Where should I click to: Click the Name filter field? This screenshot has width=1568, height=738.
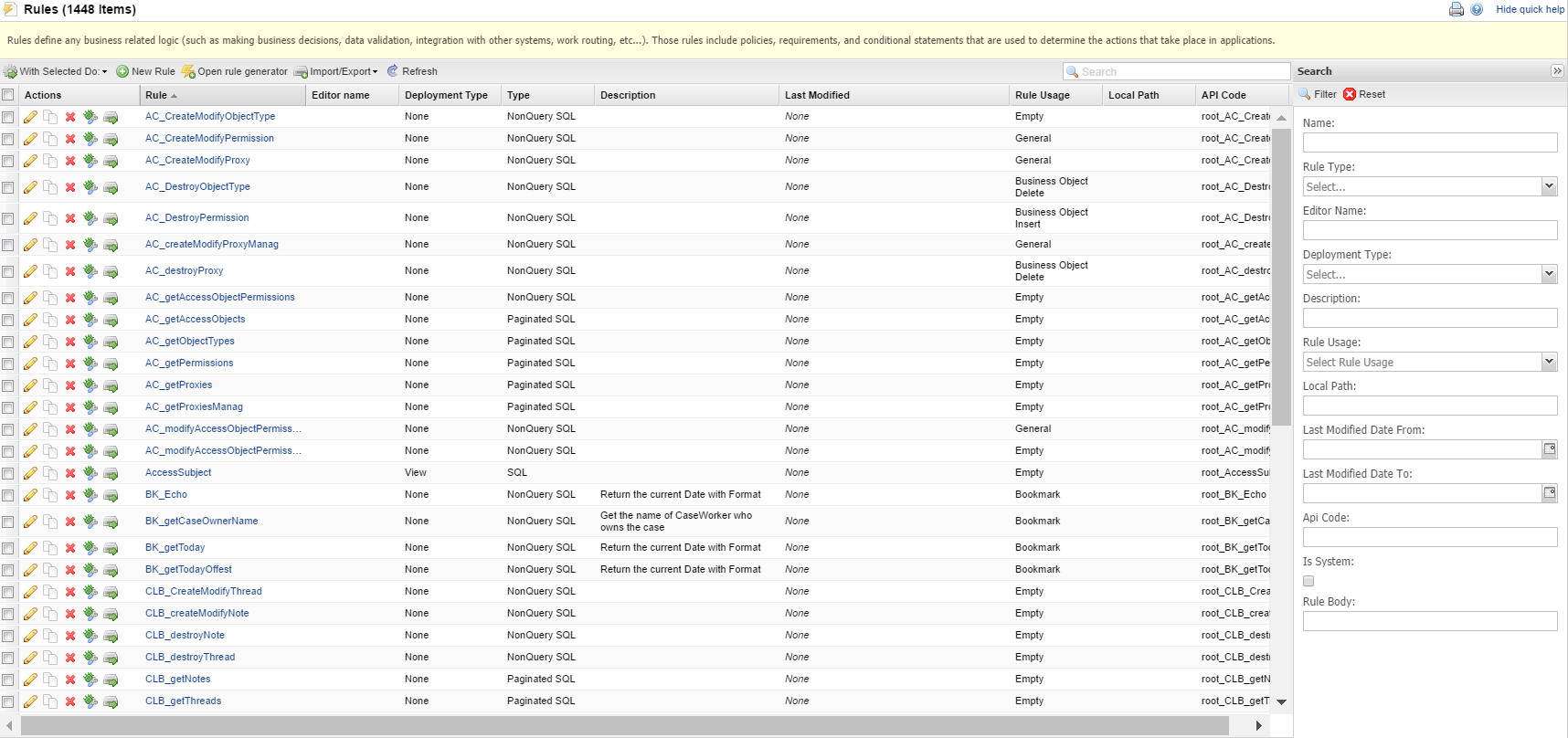1430,142
